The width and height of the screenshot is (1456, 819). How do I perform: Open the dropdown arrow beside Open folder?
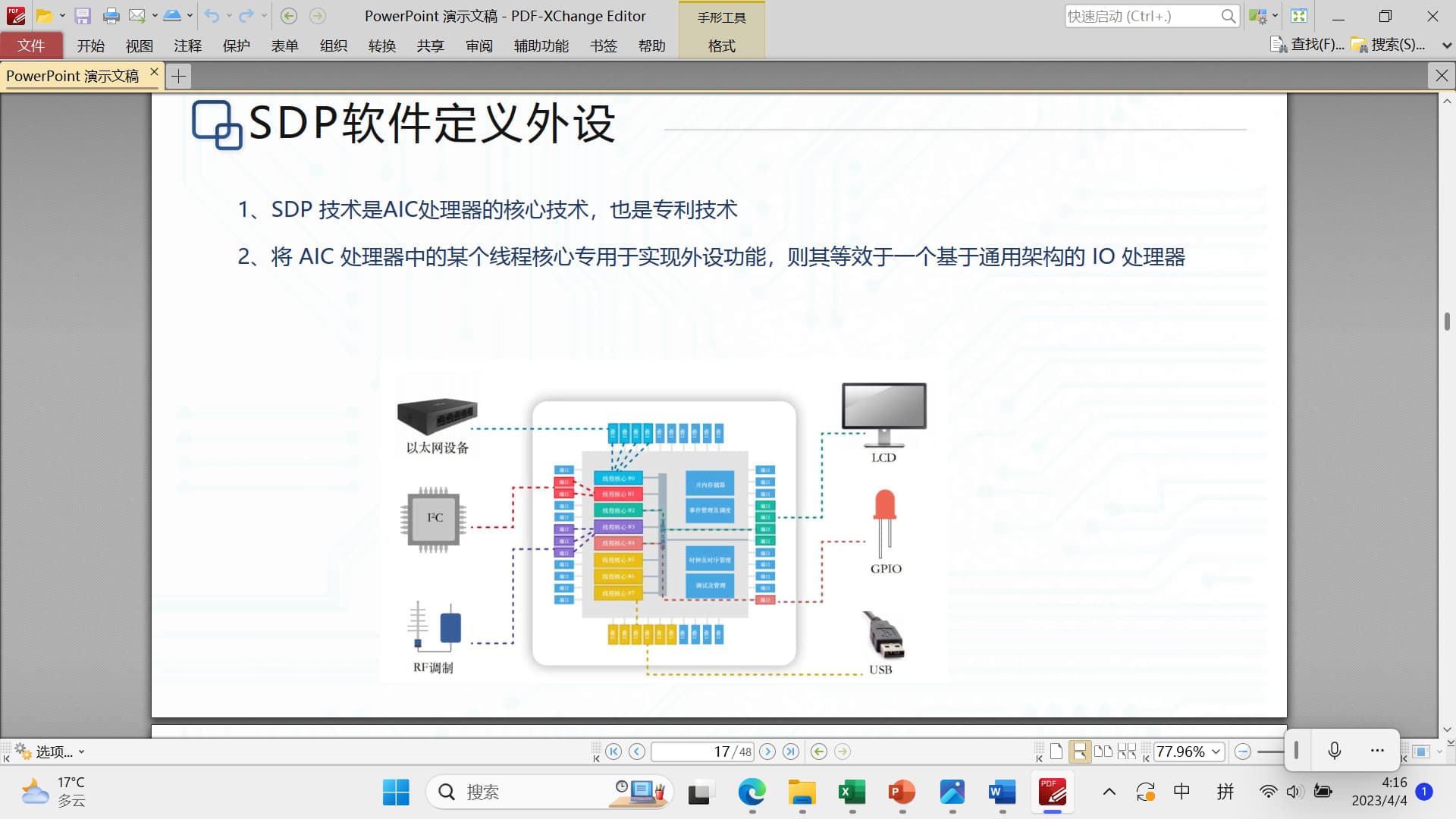tap(62, 16)
